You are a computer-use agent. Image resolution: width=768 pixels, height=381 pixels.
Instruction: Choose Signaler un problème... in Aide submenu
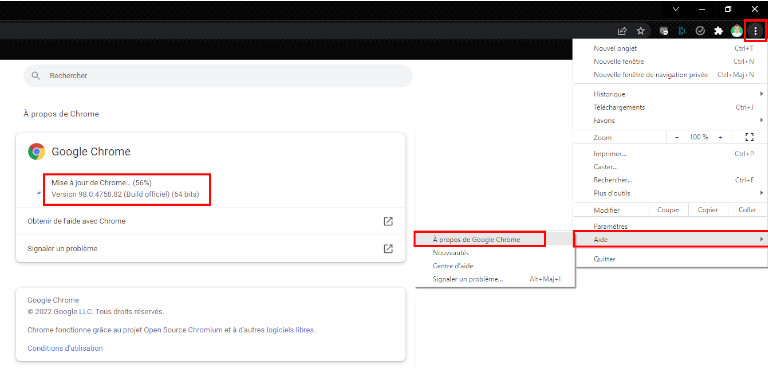495,279
